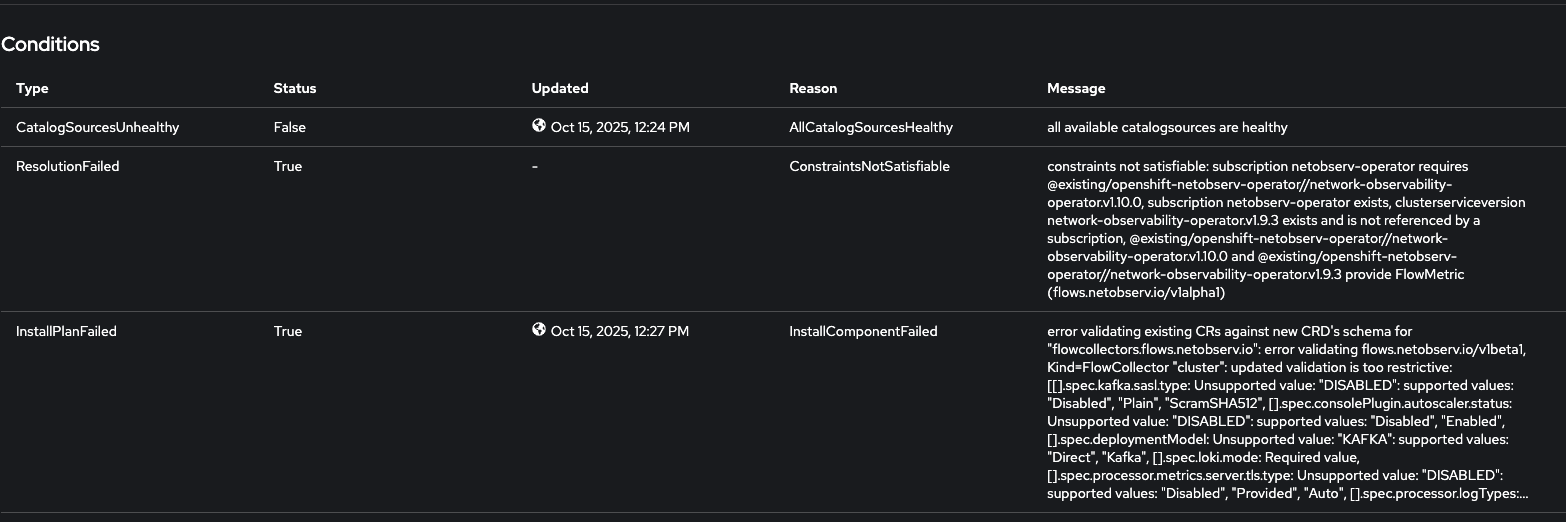Select the Reason column header
This screenshot has height=522, width=1566.
point(813,88)
